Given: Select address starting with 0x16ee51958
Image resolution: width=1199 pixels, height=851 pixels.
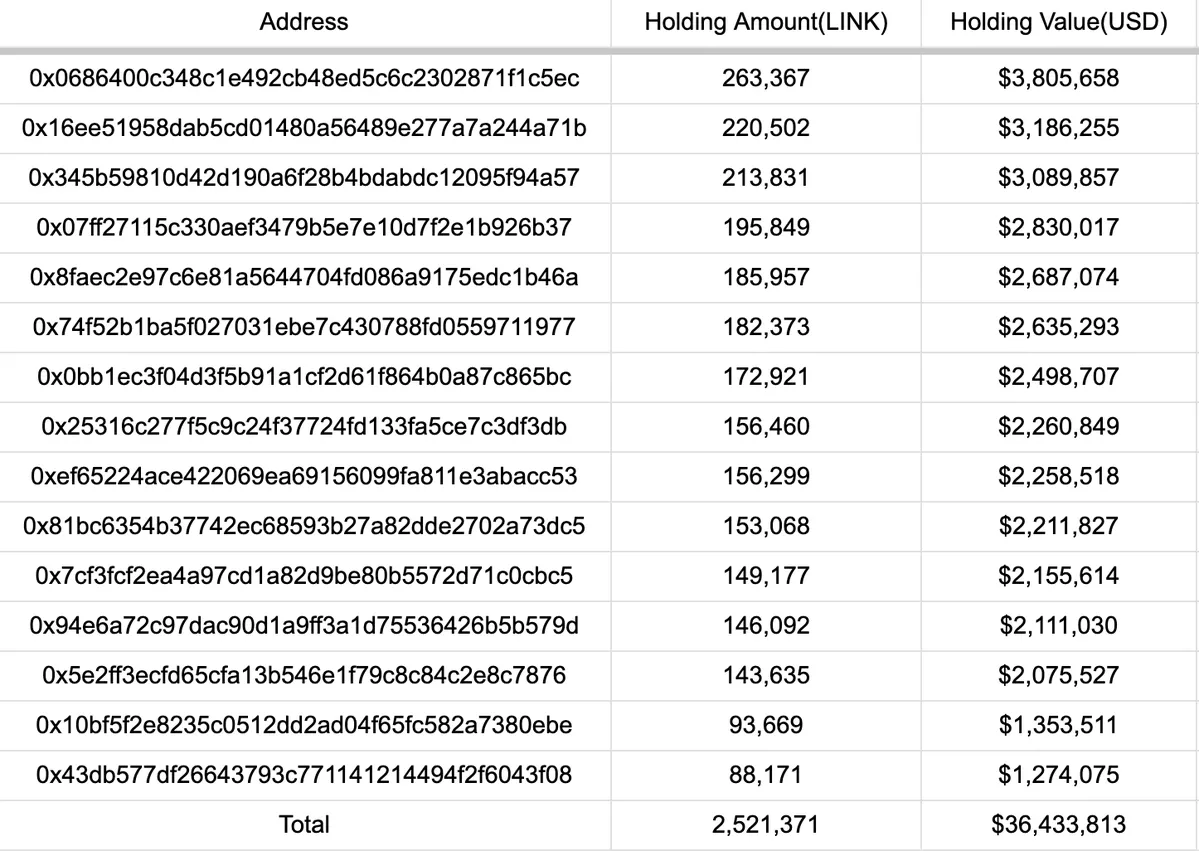Looking at the screenshot, I should pos(304,128).
